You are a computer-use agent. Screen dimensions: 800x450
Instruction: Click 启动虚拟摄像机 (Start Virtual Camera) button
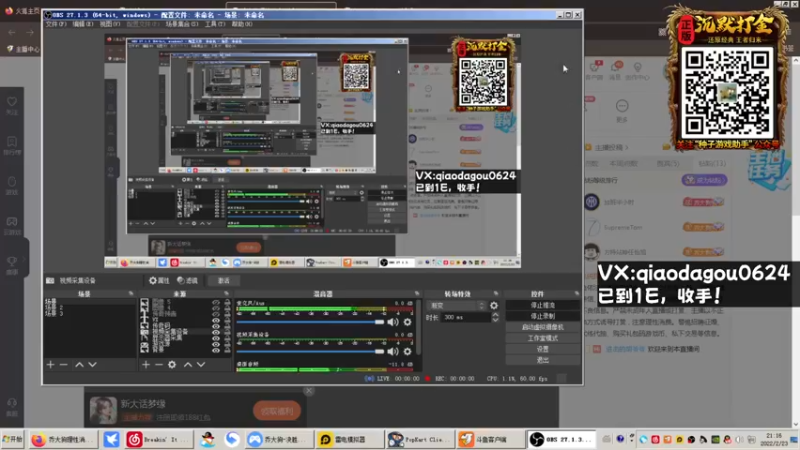pyautogui.click(x=542, y=327)
